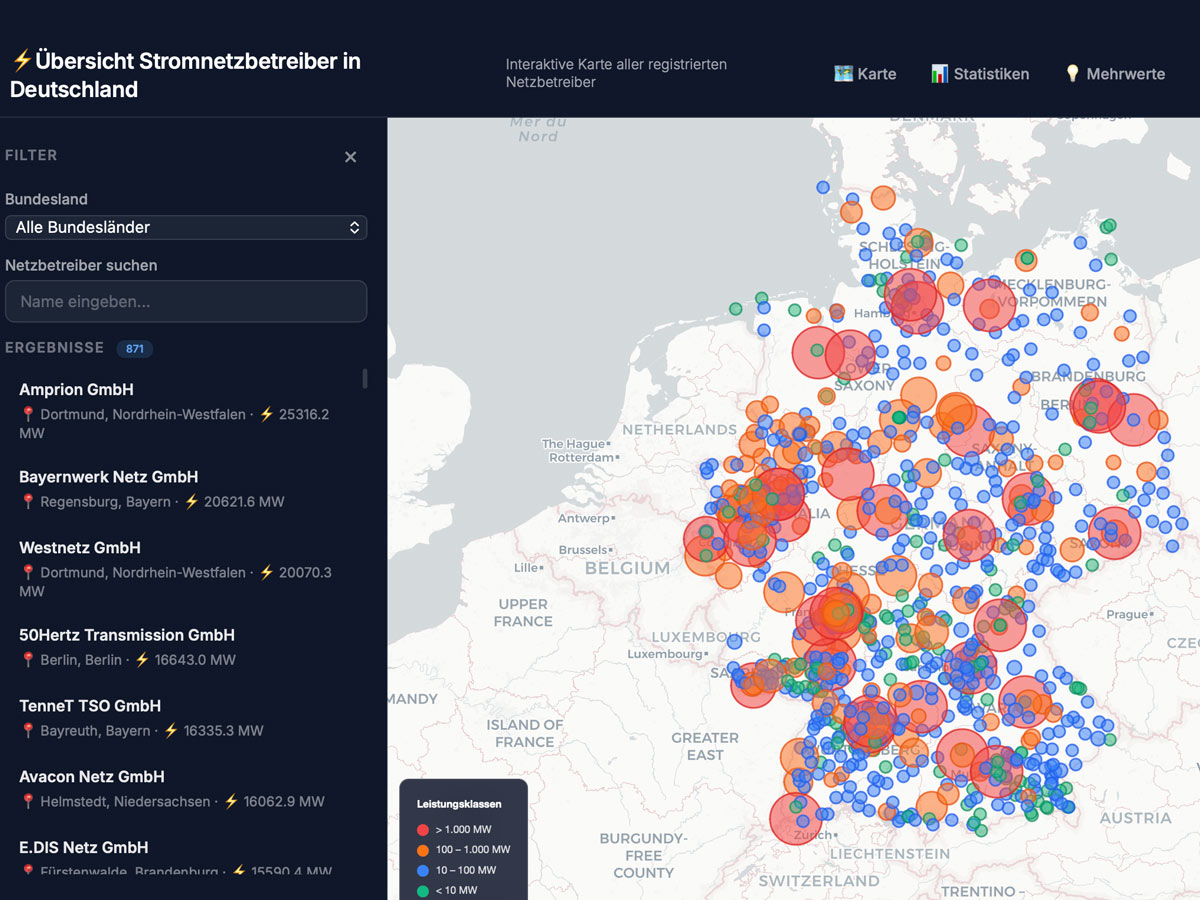Click the lightning icon beside 16335.3 MW
Viewport: 1200px width, 900px height.
pyautogui.click(x=170, y=731)
